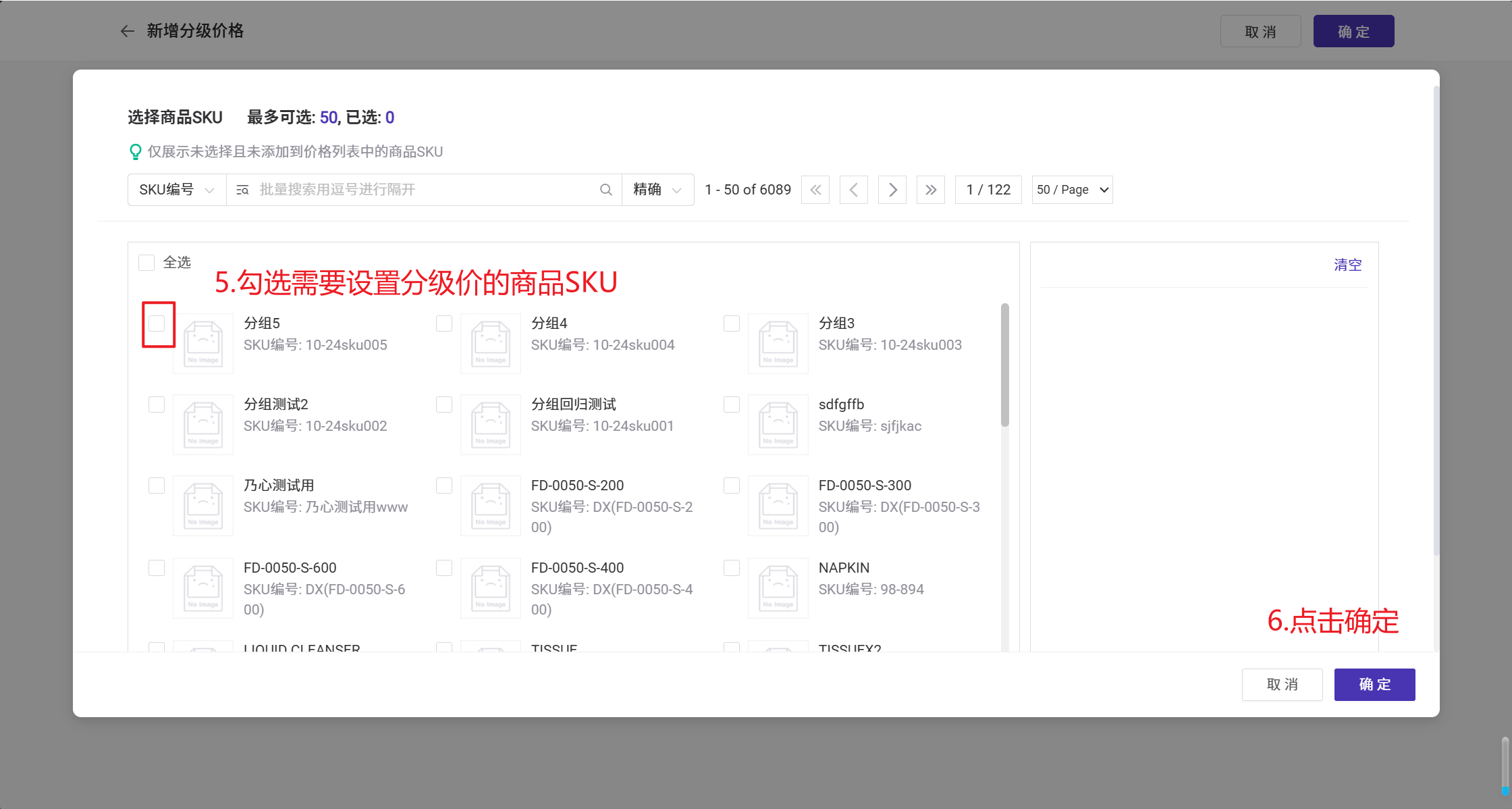Tick the checkbox for 分组5

pos(157,323)
